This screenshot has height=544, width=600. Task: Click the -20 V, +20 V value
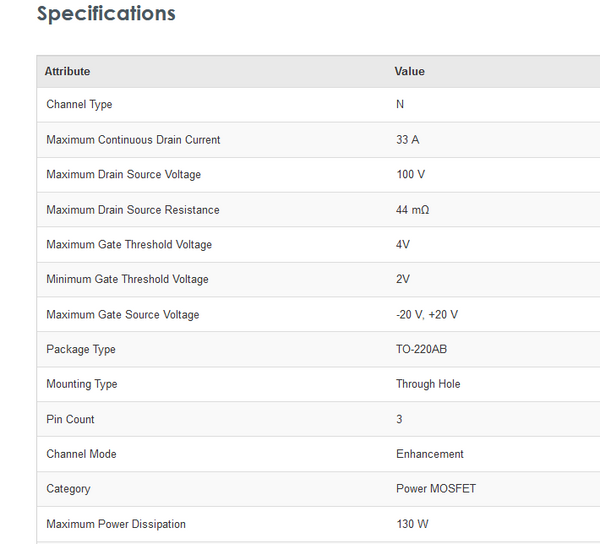[427, 315]
